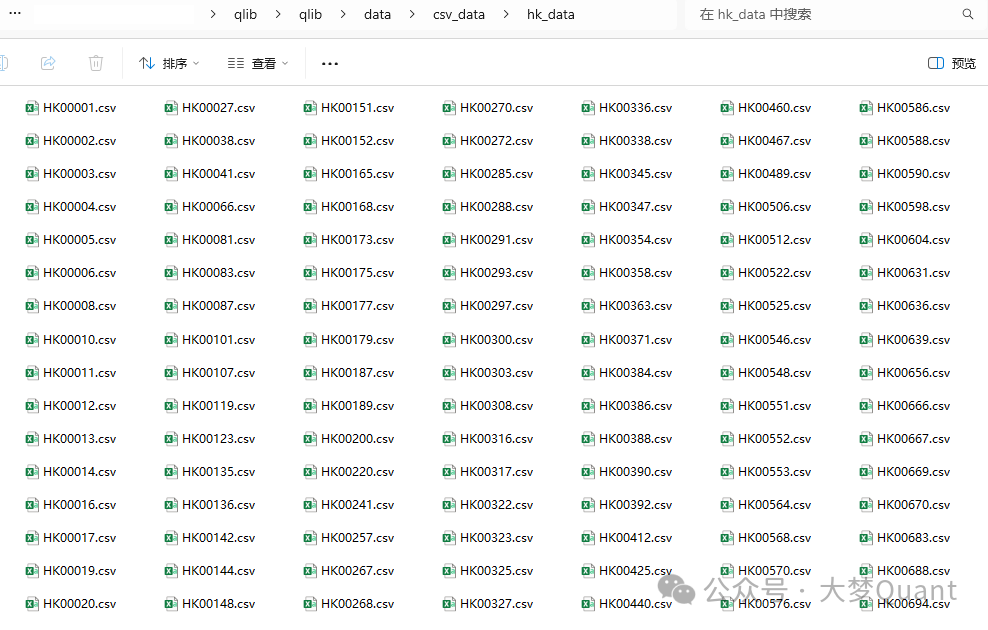Select the HK00001.csv file icon
This screenshot has height=630, width=988.
(32, 108)
